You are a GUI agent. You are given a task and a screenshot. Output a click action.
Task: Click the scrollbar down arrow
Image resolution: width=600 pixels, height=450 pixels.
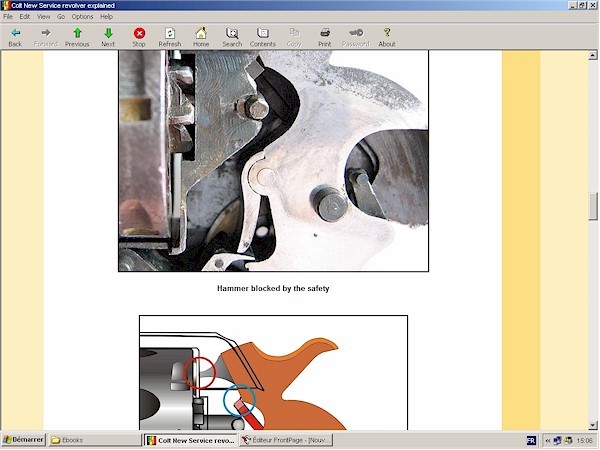[593, 425]
